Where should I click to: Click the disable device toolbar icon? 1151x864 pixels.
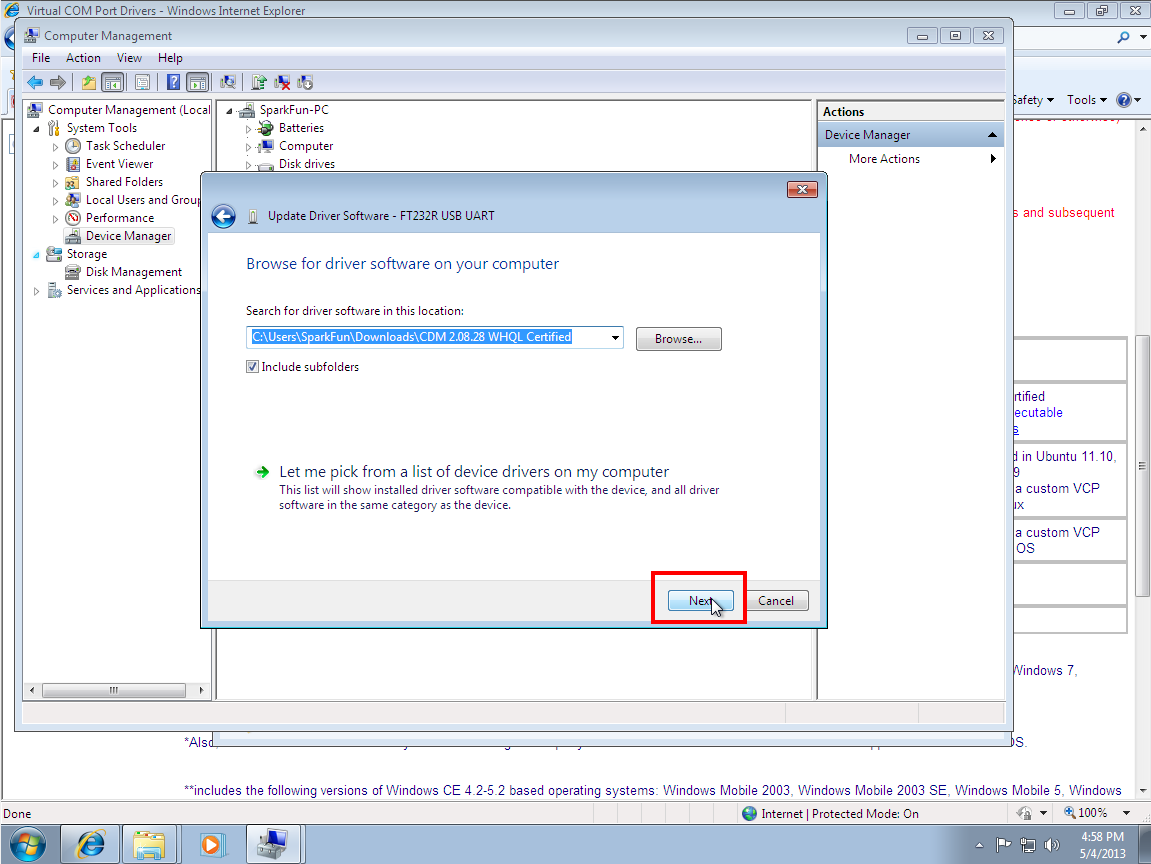tap(305, 82)
